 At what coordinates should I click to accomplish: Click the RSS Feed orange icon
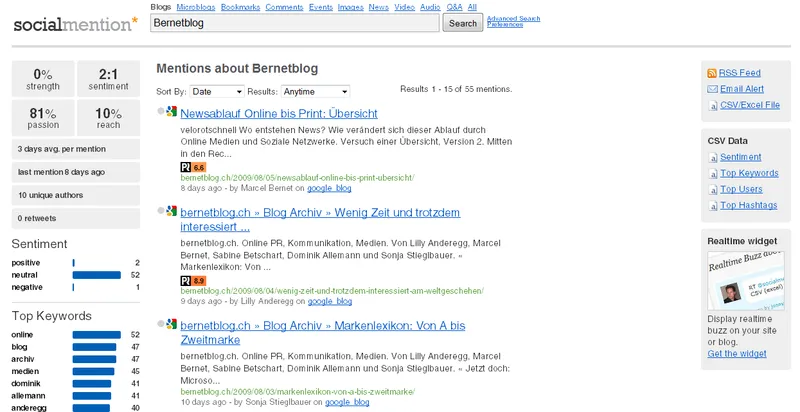click(712, 73)
